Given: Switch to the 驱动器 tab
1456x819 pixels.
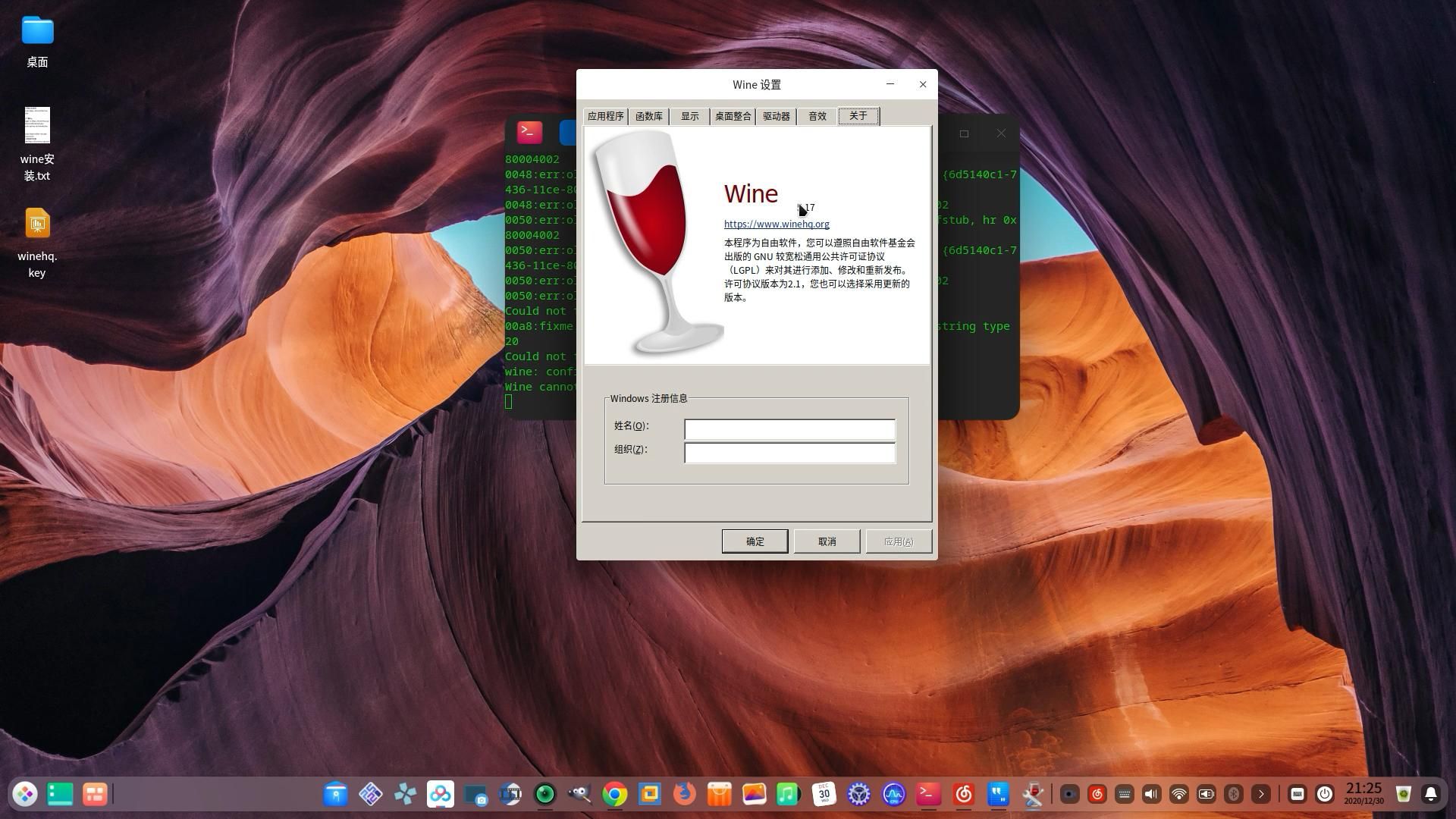Looking at the screenshot, I should coord(776,116).
